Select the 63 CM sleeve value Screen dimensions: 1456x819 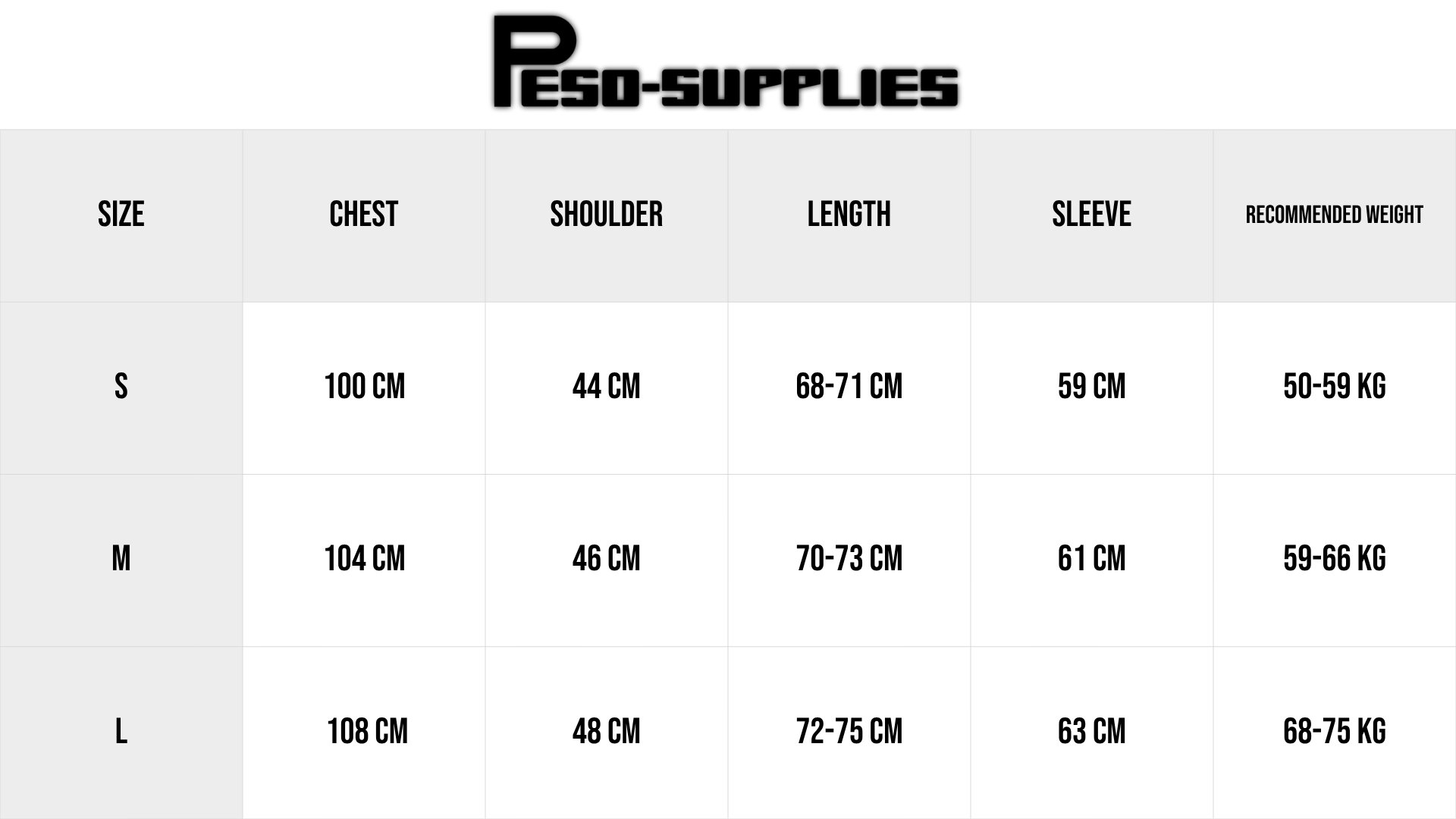tap(1091, 732)
